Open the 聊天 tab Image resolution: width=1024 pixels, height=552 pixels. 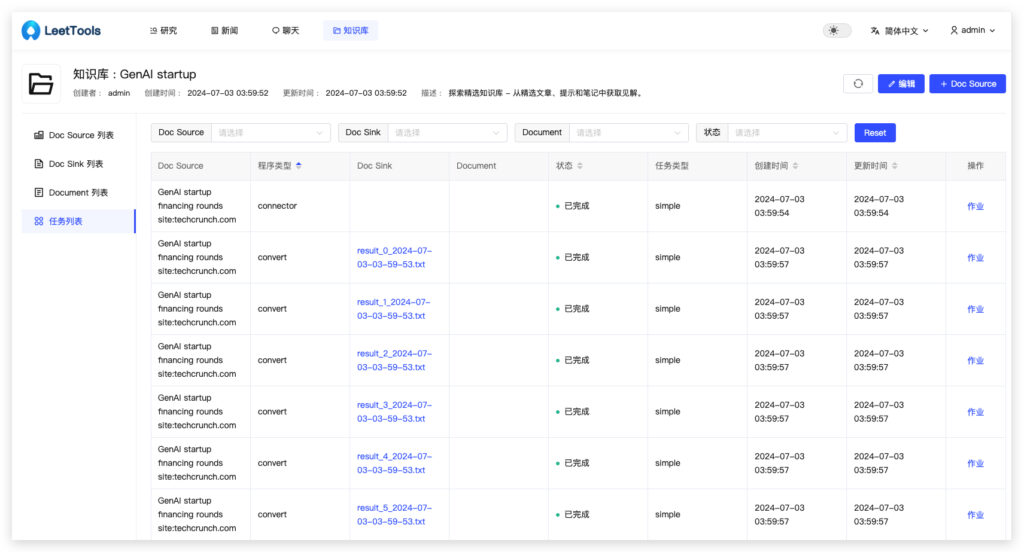[x=285, y=31]
